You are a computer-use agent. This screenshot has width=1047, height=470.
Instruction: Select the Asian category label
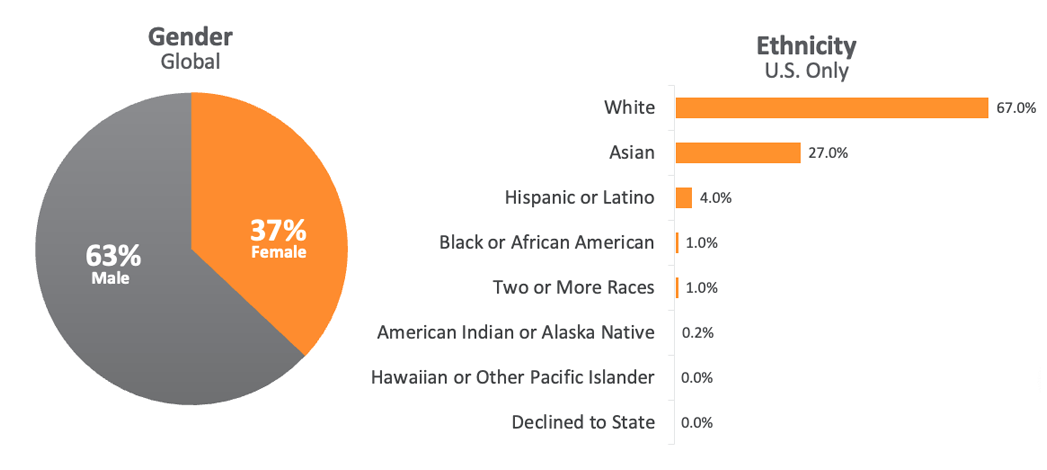[631, 153]
